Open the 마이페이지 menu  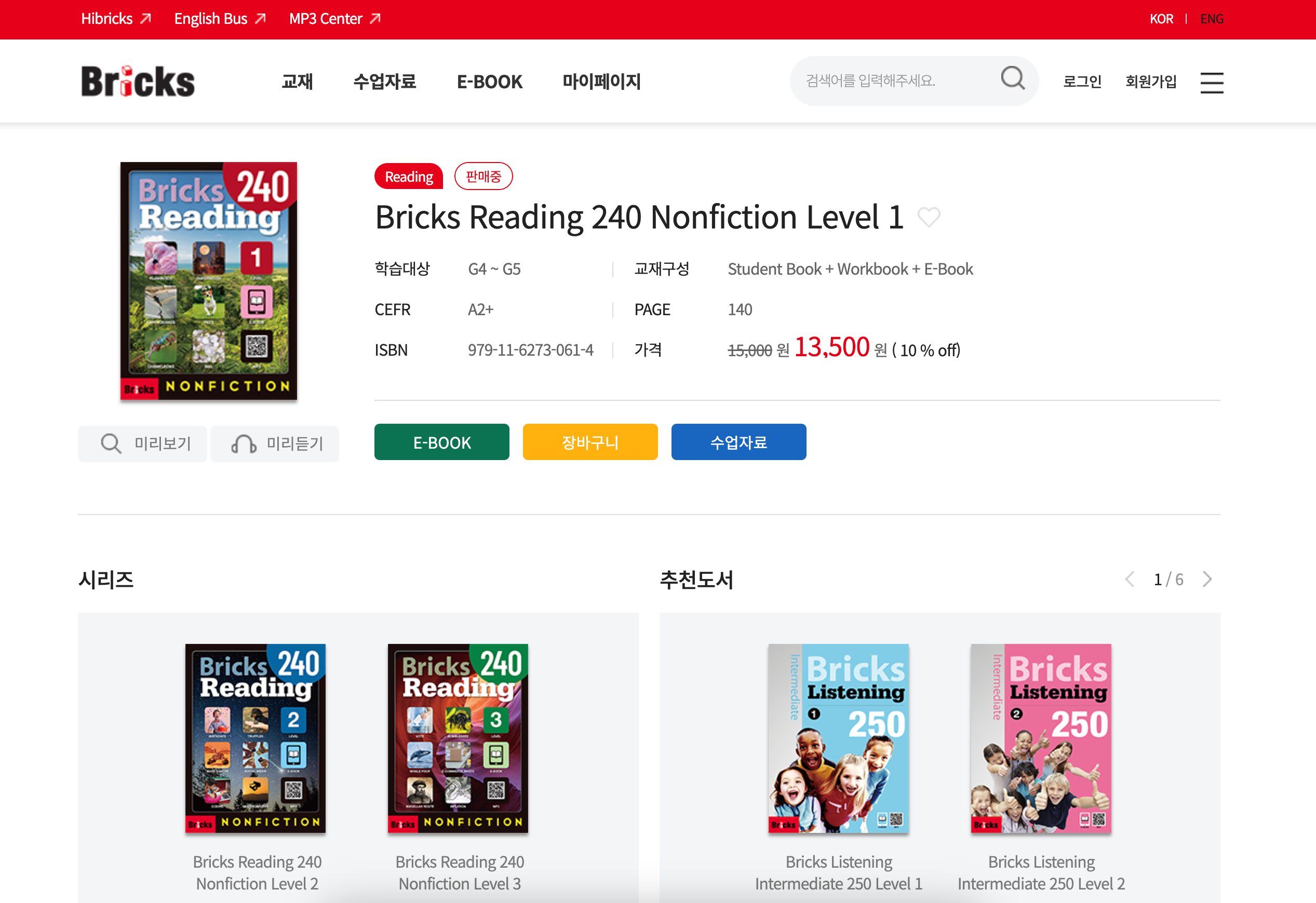(601, 82)
